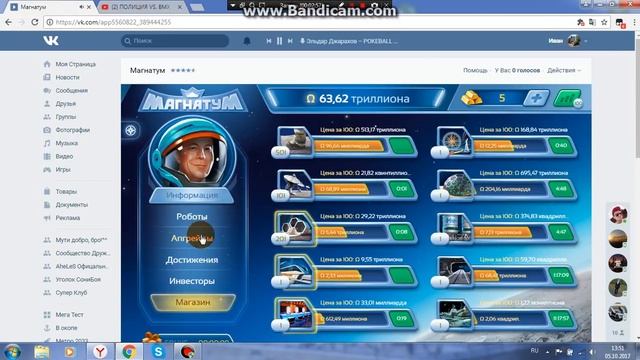Open the Достижения menu
This screenshot has width=640, height=360.
[x=192, y=260]
